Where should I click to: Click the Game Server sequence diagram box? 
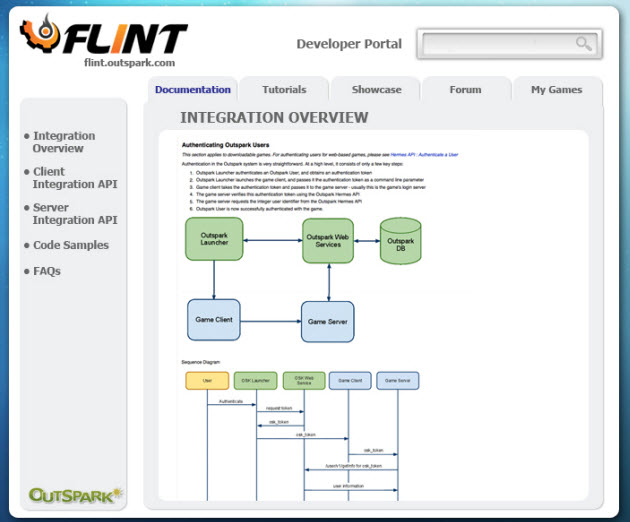397,381
